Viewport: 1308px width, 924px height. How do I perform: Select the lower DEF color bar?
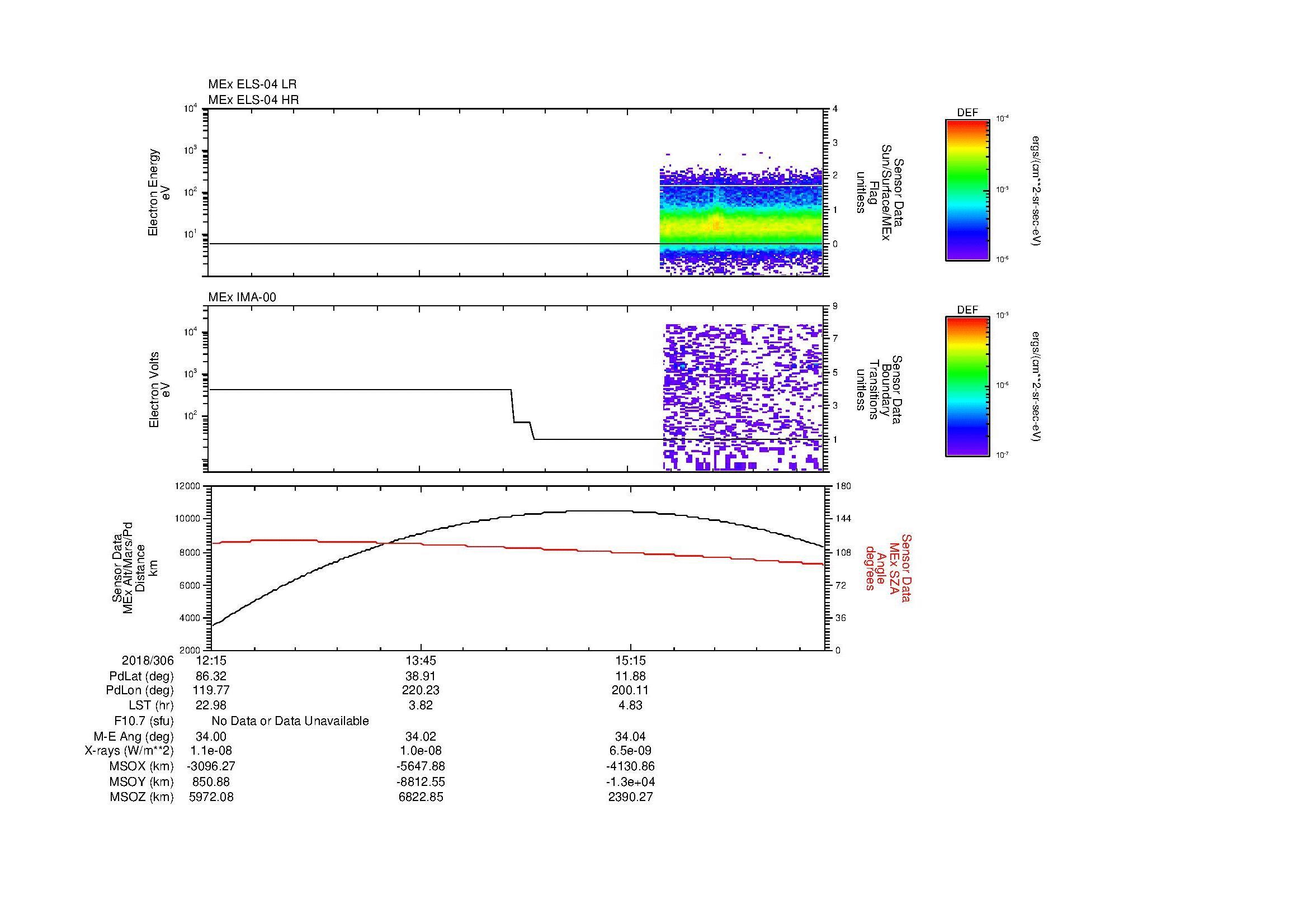point(967,387)
